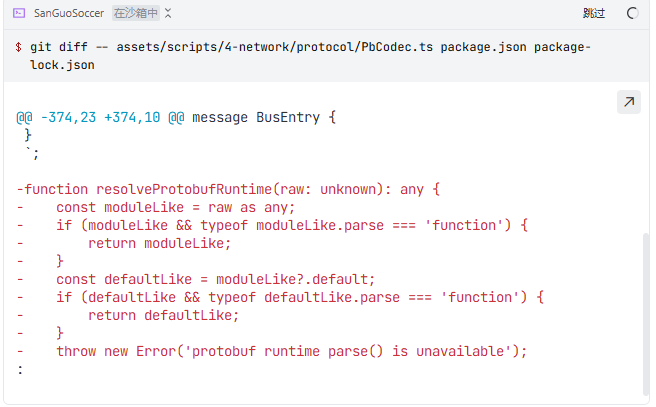
Task: Click the removed resolveProtobufRuntime function line
Action: (x=228, y=189)
